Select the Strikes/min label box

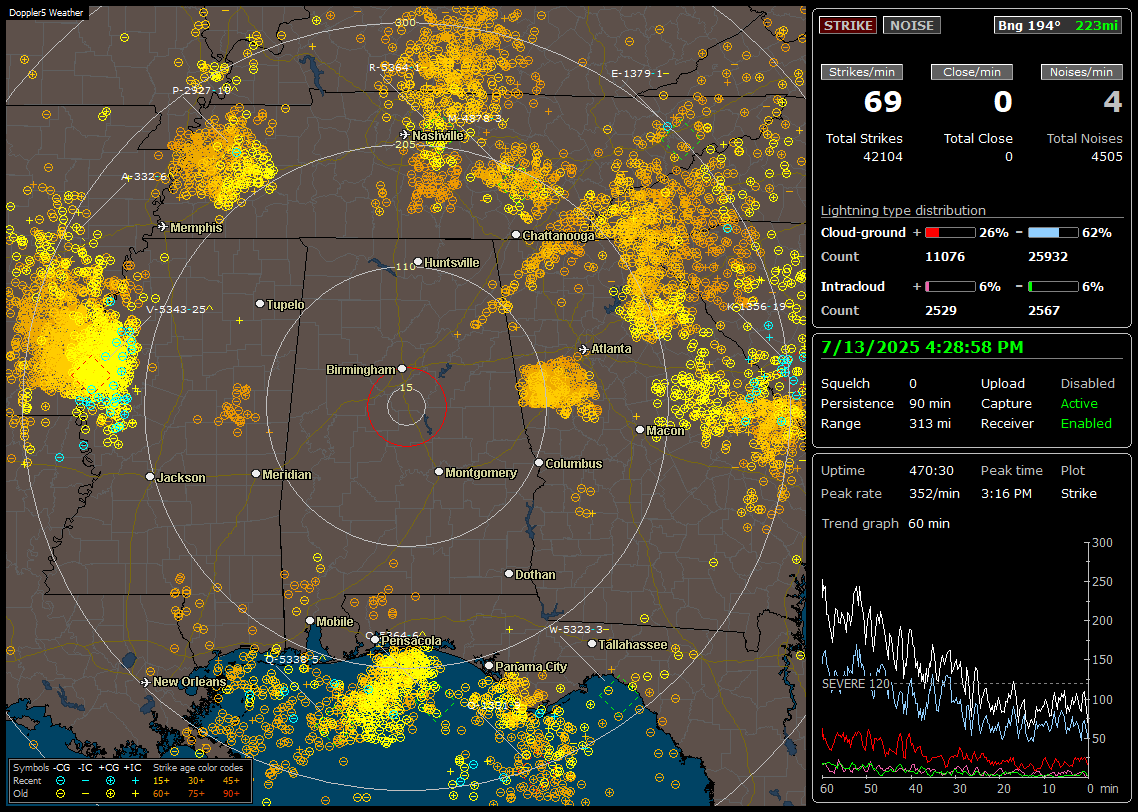861,72
